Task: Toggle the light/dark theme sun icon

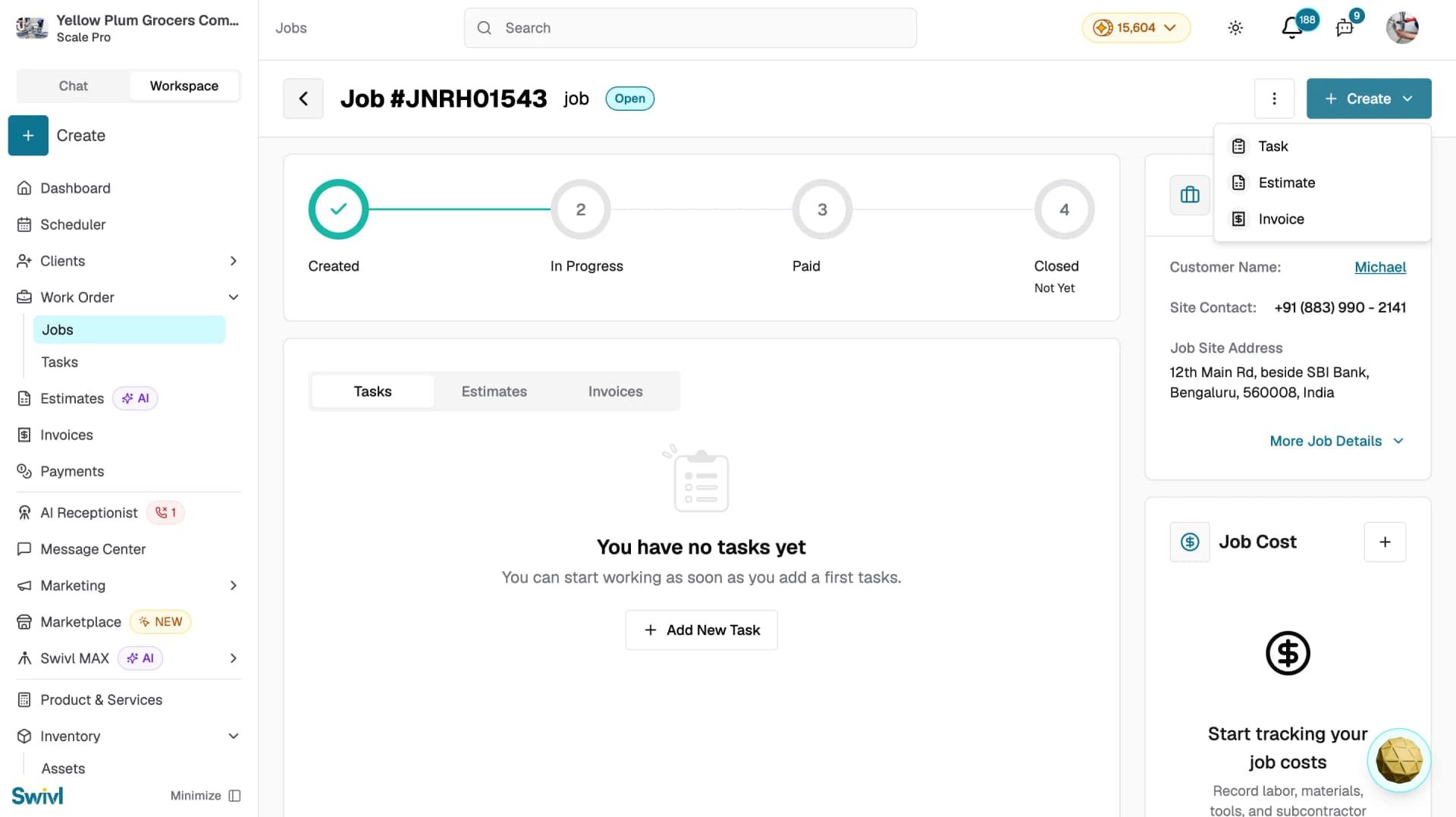Action: coord(1235,28)
